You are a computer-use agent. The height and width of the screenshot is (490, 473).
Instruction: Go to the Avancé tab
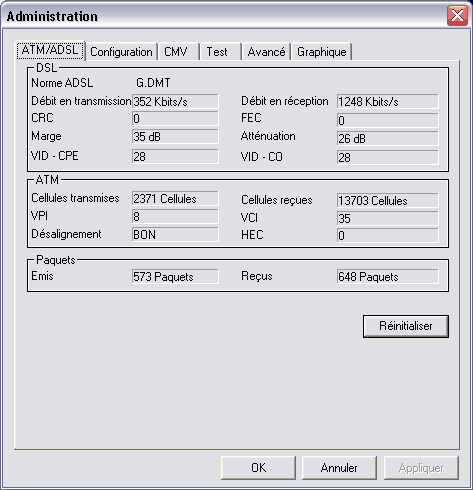(x=266, y=52)
